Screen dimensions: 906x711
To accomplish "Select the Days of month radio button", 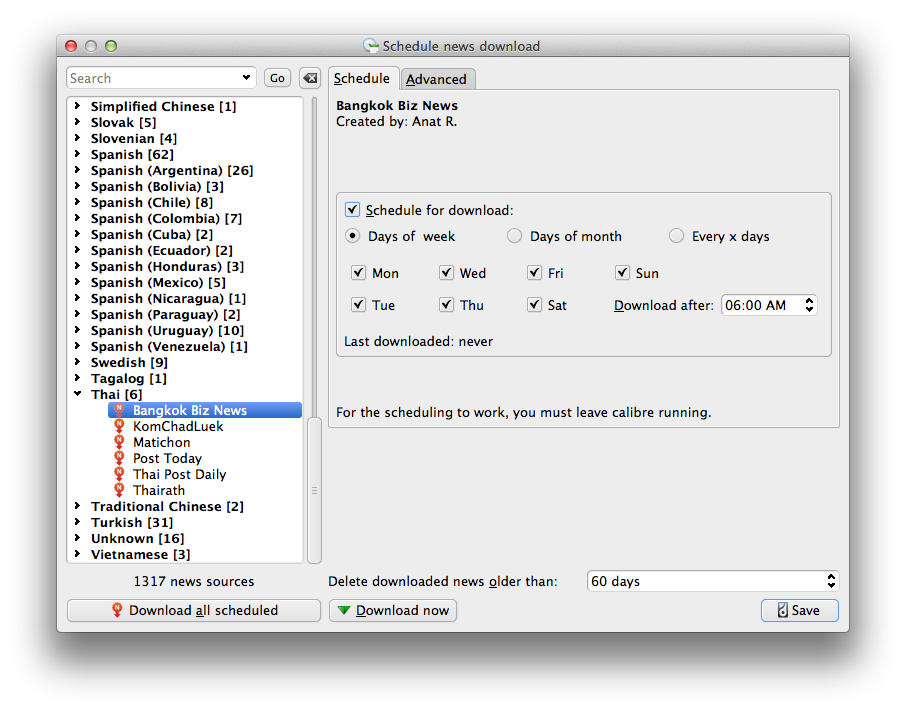I will click(514, 236).
